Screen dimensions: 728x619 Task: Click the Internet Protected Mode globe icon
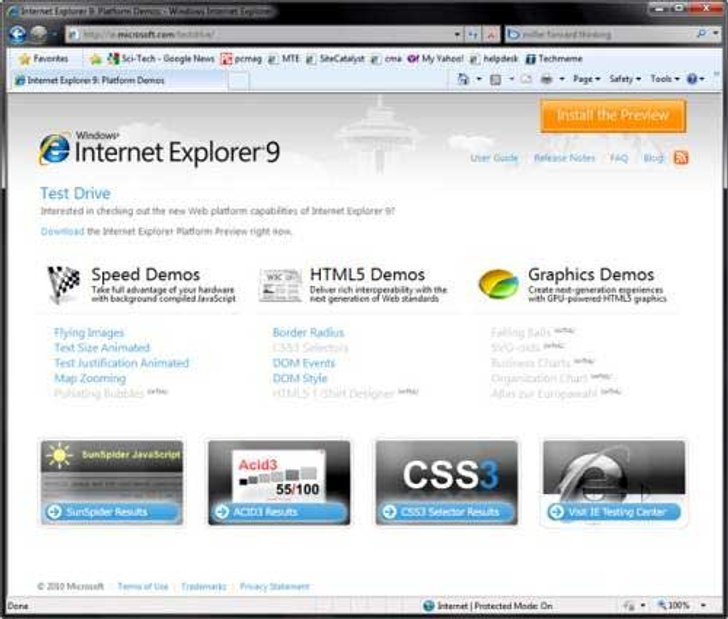click(429, 606)
